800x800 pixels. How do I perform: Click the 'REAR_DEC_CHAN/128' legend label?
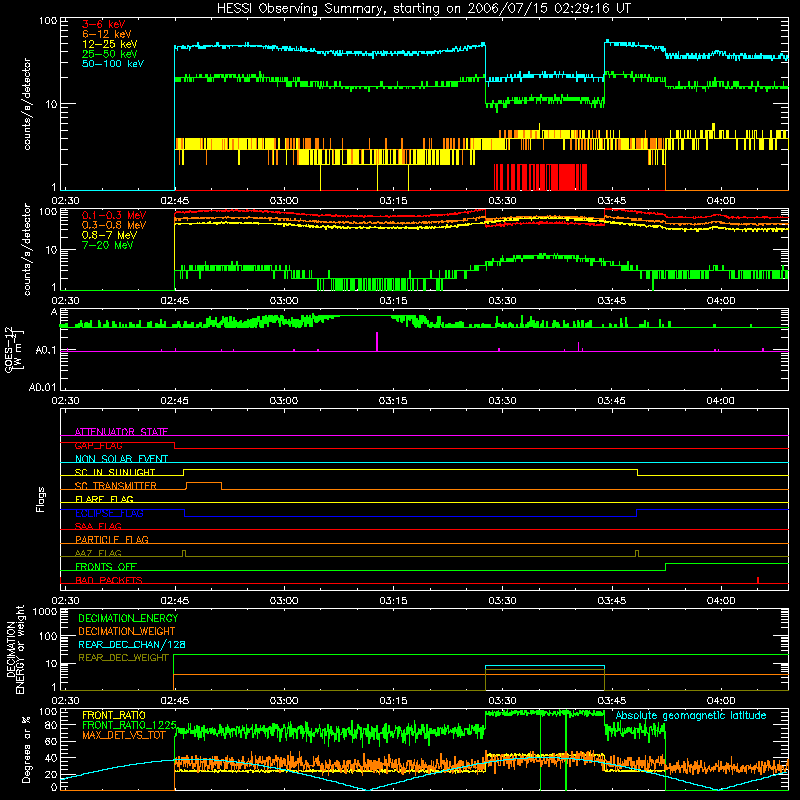[132, 644]
